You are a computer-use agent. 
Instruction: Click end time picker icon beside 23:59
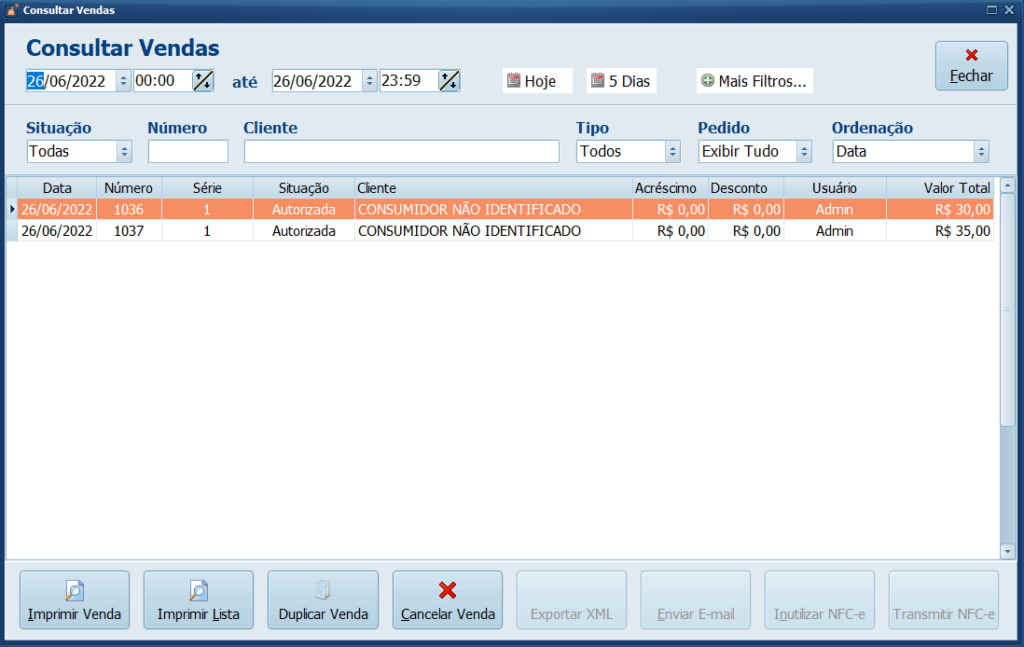click(449, 81)
